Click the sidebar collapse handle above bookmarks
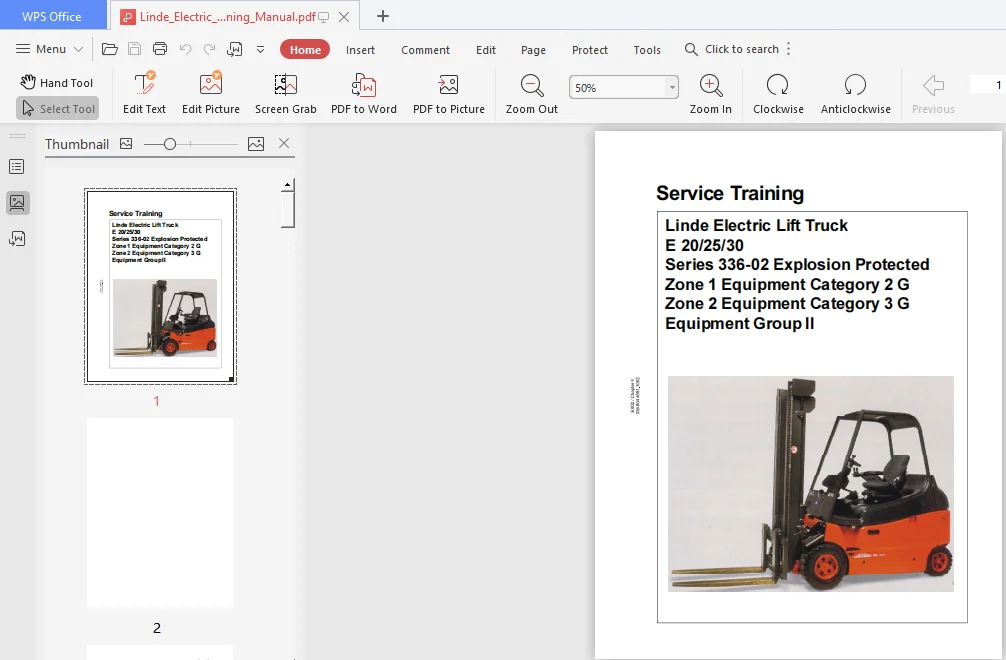 (18, 136)
